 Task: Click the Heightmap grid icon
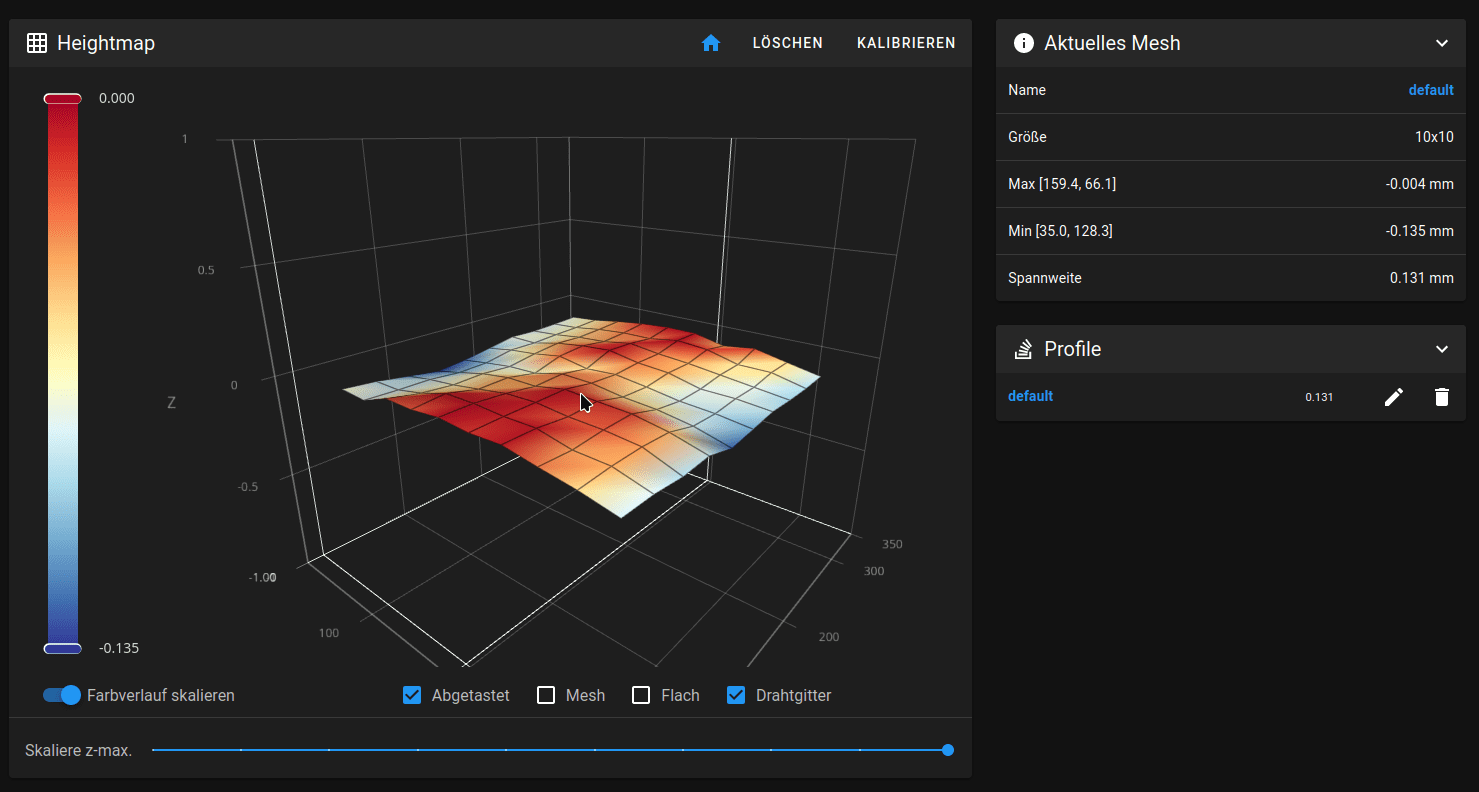(x=37, y=43)
